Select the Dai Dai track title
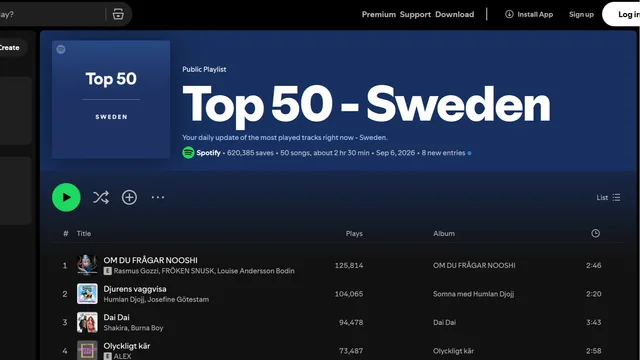This screenshot has height=360, width=640. coord(116,318)
